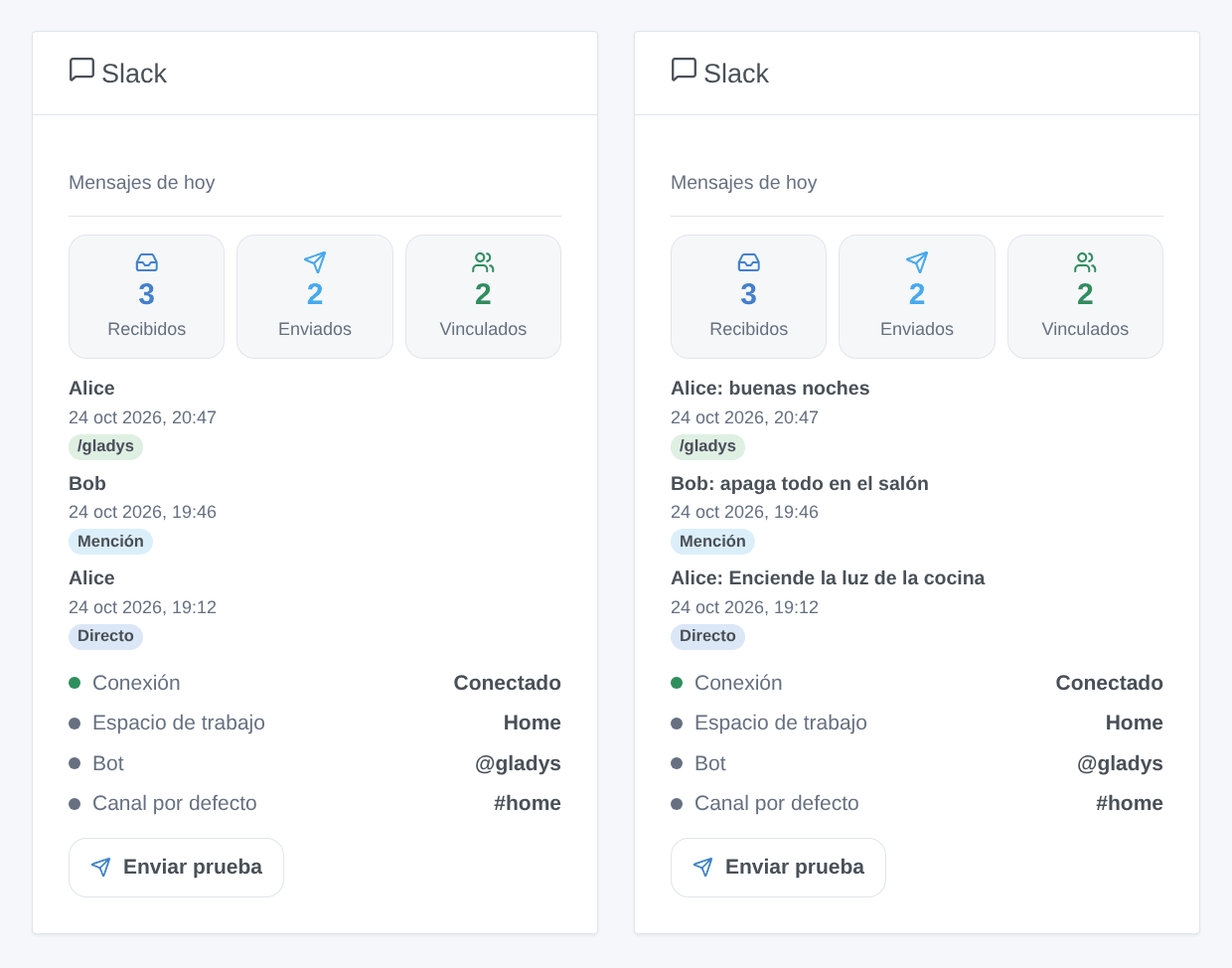Click the /gladys tag in the left card
The image size is (1232, 968).
(x=105, y=446)
